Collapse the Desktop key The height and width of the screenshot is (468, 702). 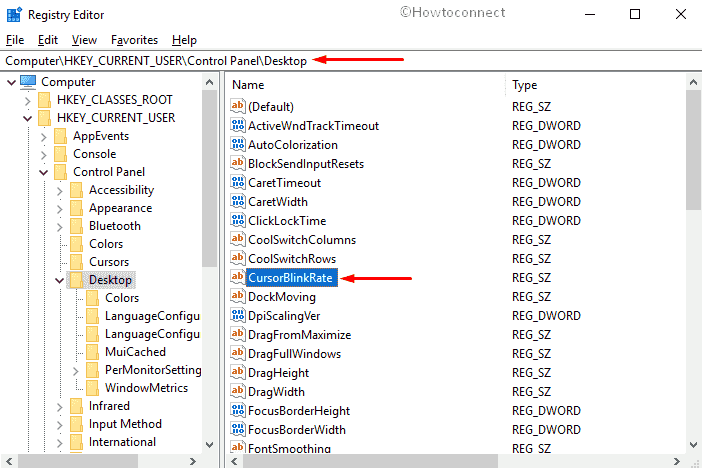(x=60, y=281)
